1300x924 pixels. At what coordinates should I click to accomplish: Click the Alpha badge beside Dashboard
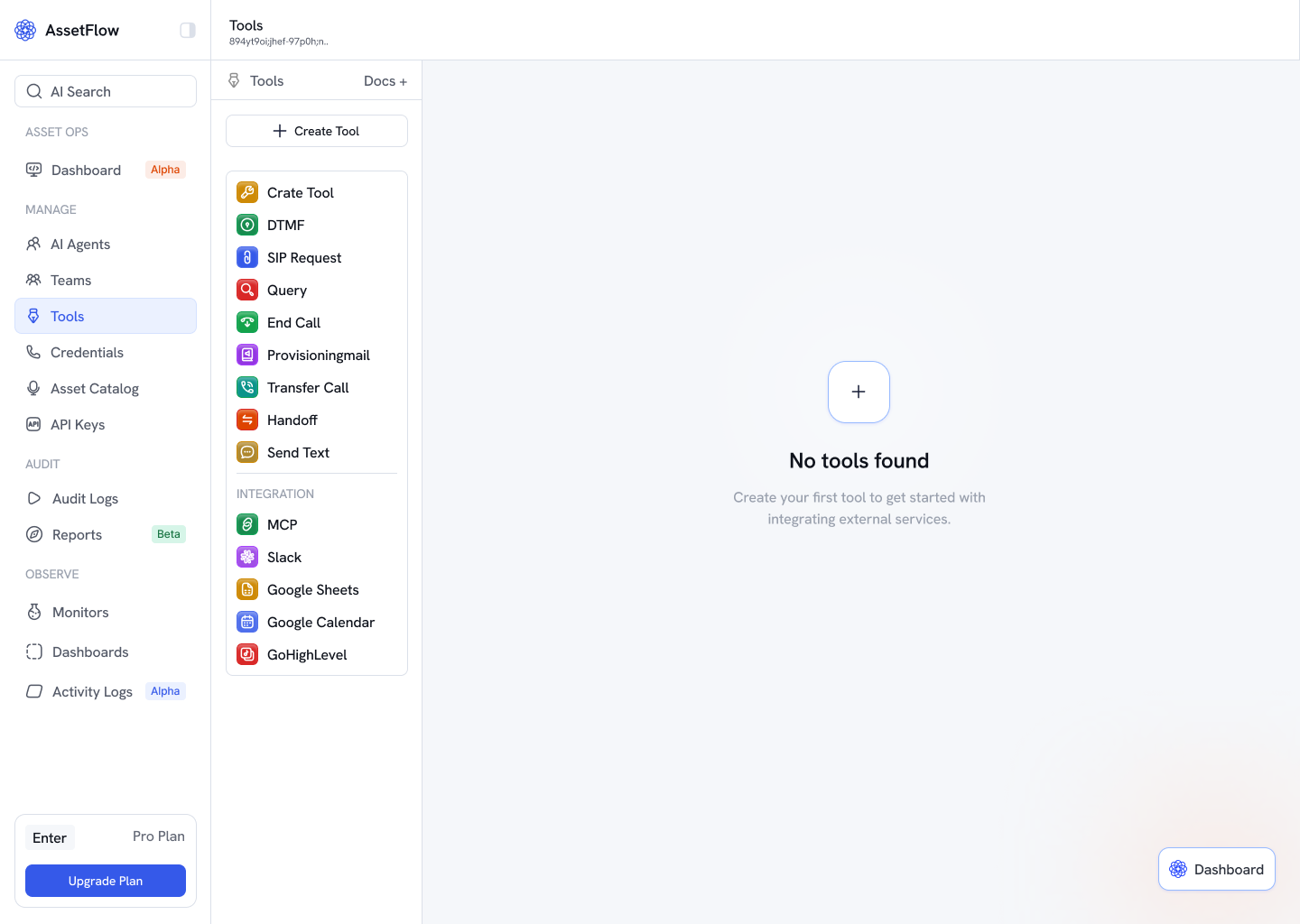[165, 170]
